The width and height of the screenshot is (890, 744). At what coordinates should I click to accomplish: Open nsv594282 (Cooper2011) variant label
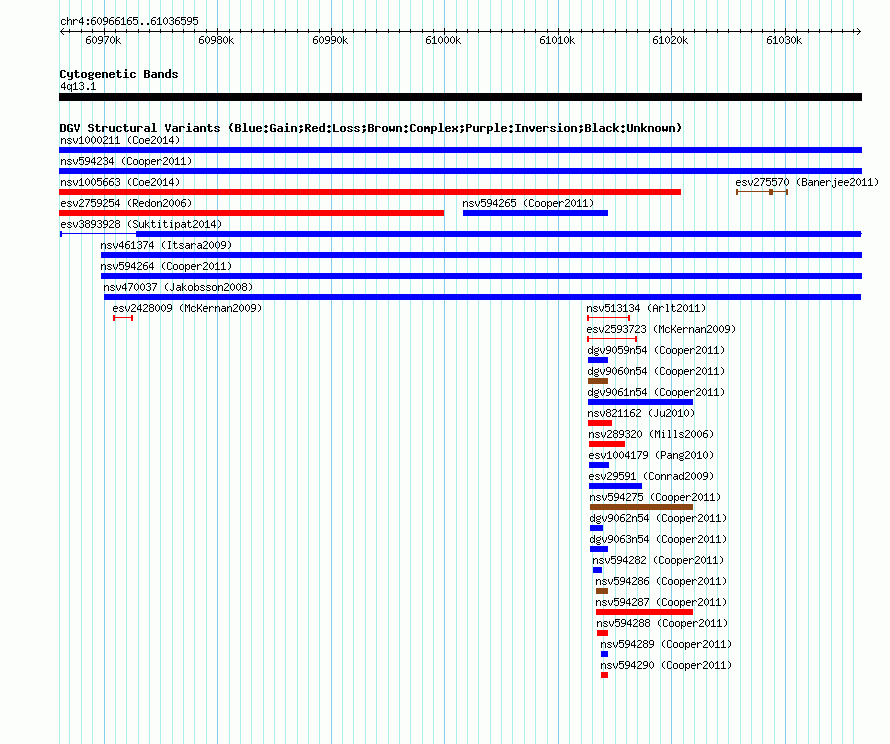coord(658,560)
